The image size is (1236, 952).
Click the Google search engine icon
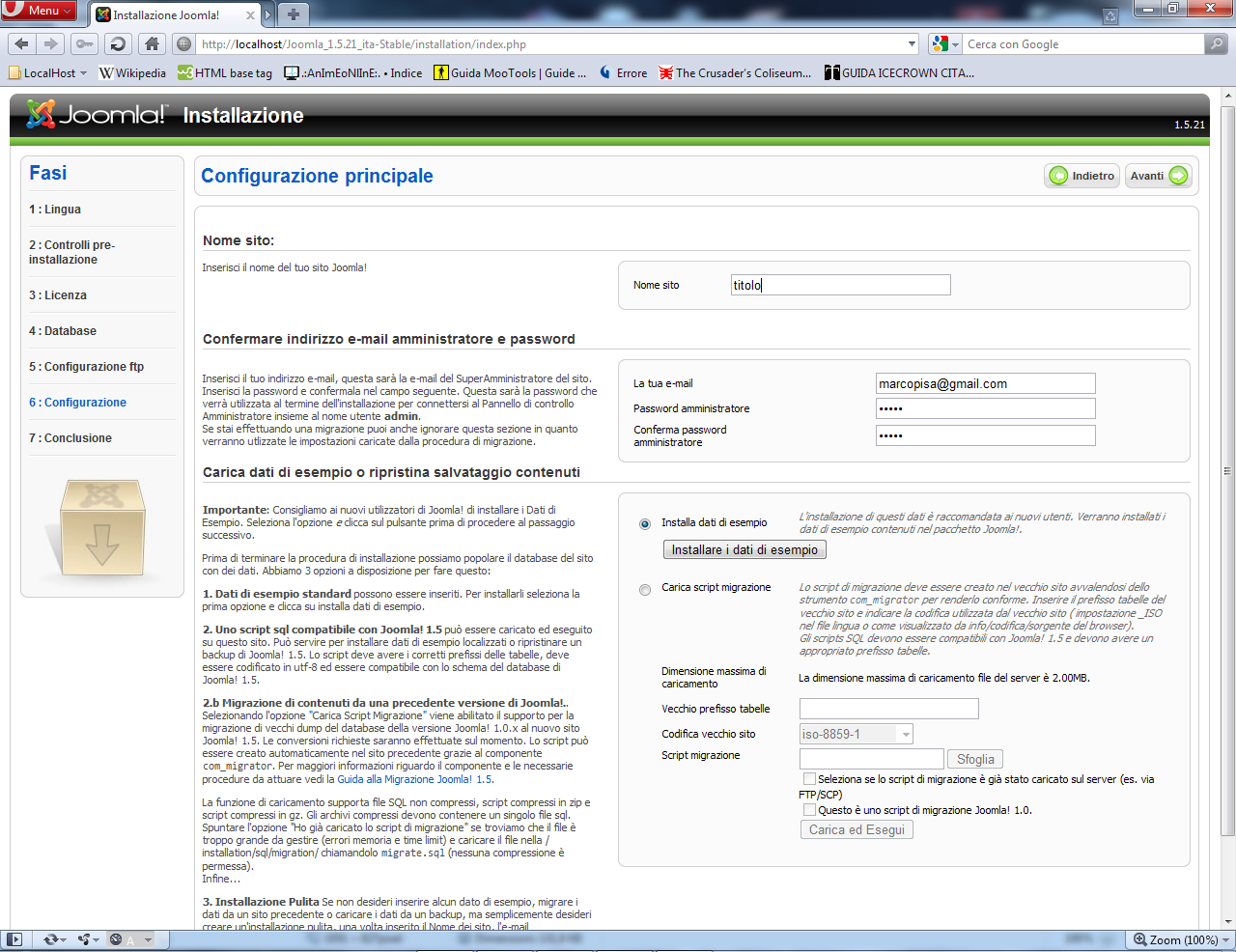[x=940, y=43]
